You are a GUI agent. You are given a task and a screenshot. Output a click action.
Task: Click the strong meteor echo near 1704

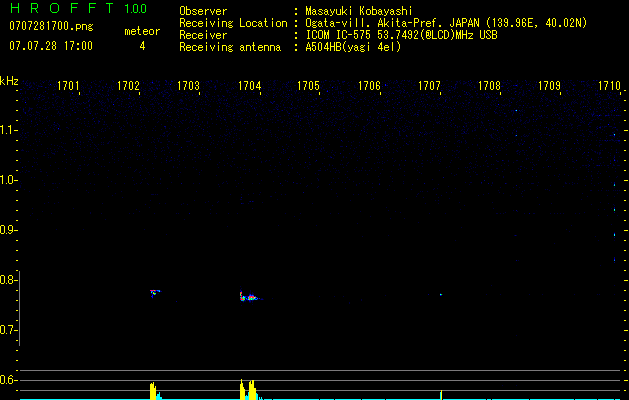tap(250, 297)
